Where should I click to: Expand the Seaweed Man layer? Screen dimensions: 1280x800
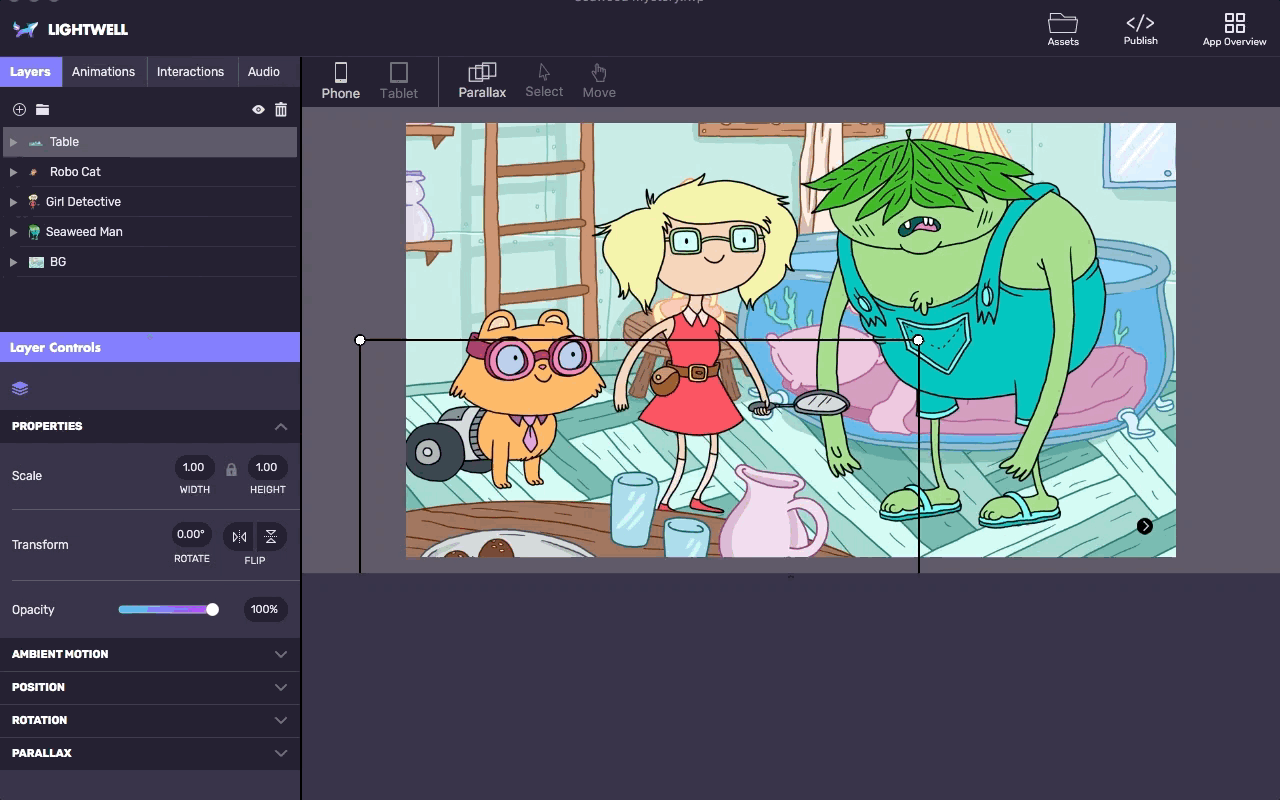tap(13, 232)
